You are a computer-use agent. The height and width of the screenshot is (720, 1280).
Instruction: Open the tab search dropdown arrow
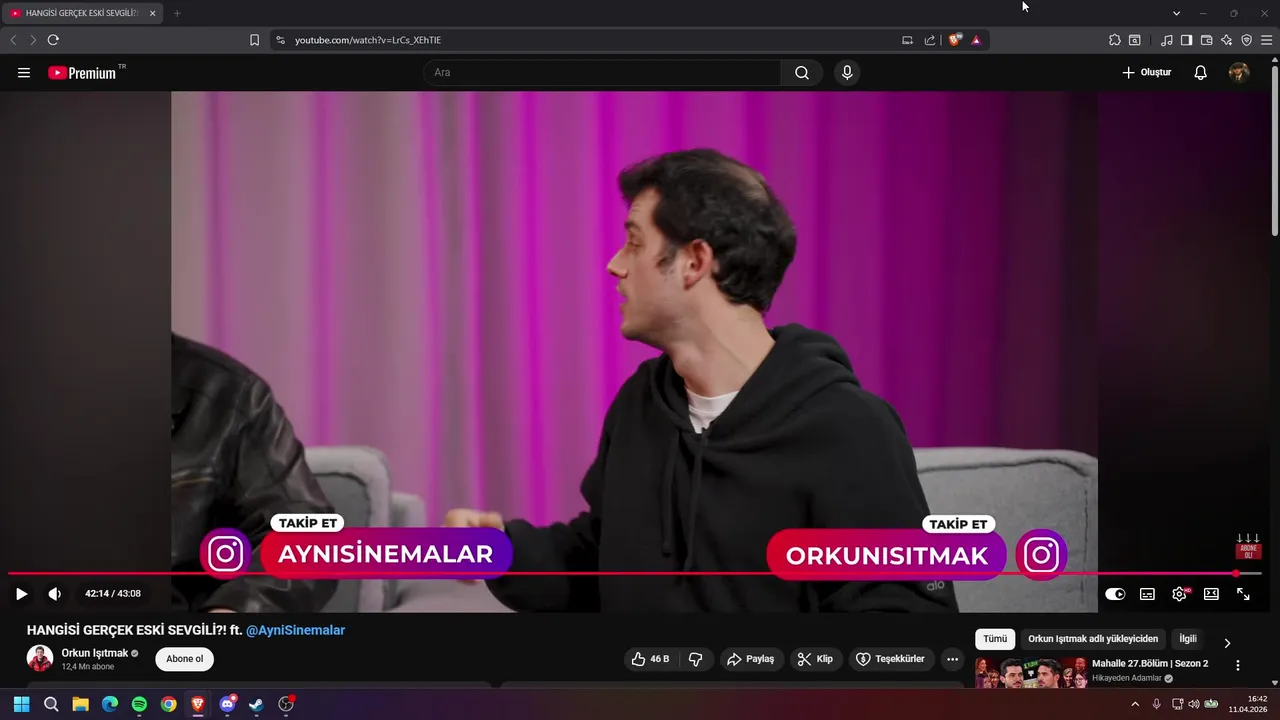1176,13
